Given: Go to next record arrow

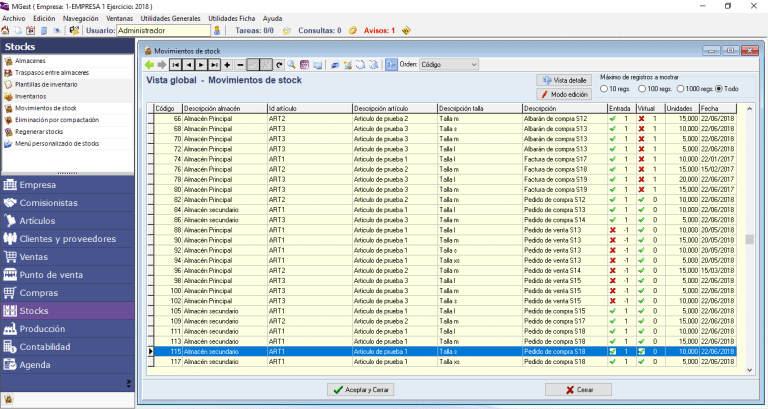Looking at the screenshot, I should click(x=201, y=65).
